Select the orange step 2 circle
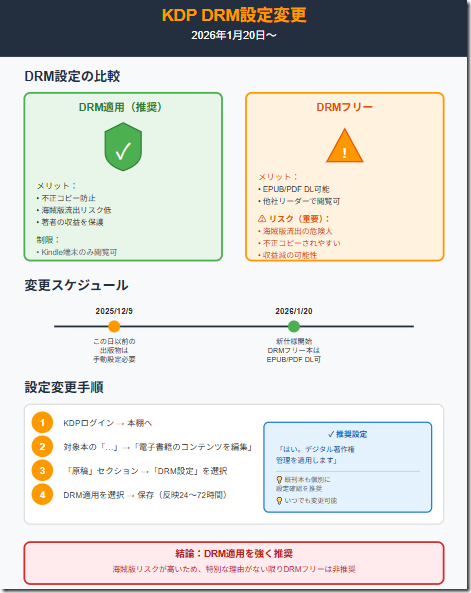Image resolution: width=471 pixels, height=593 pixels. coord(42,447)
